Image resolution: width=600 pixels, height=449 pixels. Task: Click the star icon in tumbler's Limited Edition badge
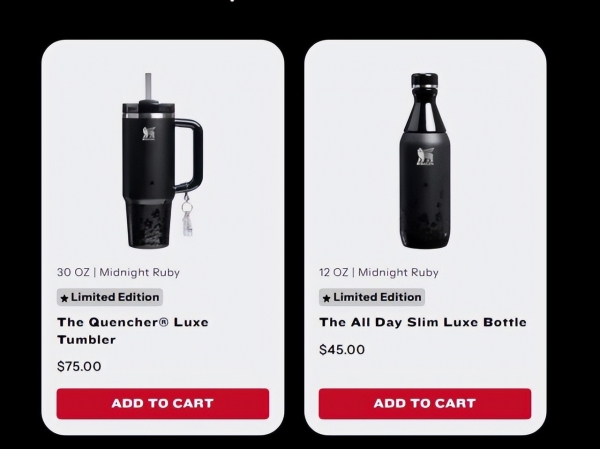[64, 298]
